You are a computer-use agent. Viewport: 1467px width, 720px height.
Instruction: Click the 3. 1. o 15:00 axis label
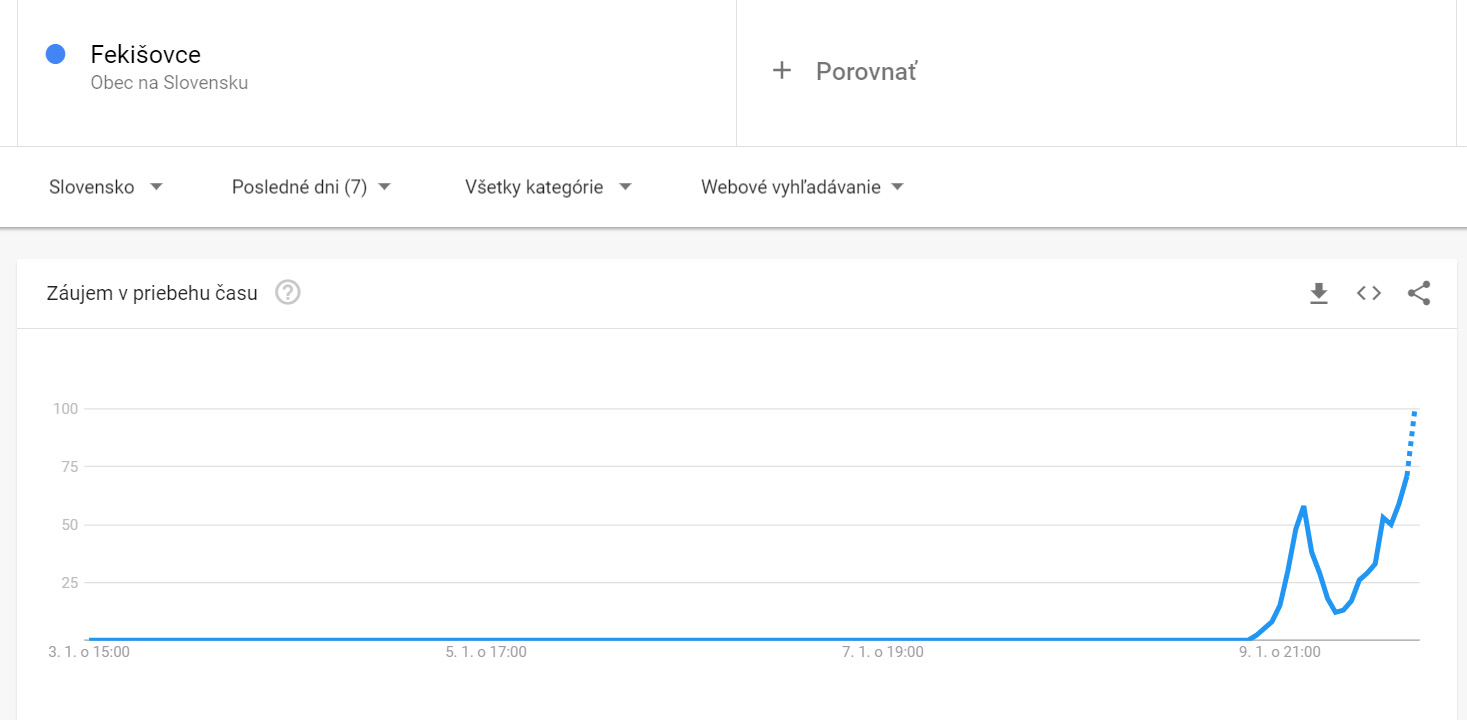[x=89, y=652]
